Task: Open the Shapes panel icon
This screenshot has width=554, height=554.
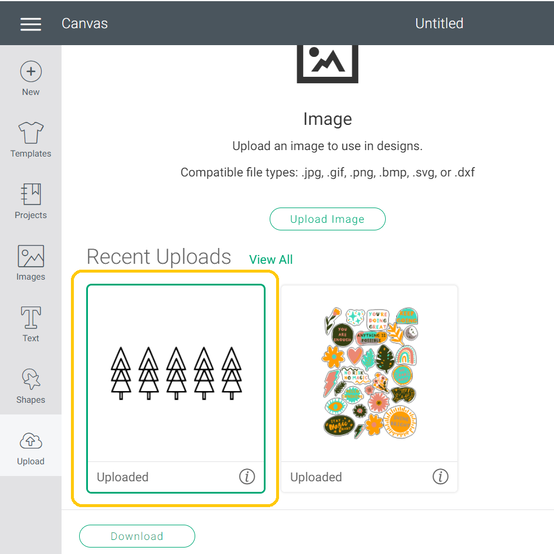Action: pyautogui.click(x=31, y=379)
